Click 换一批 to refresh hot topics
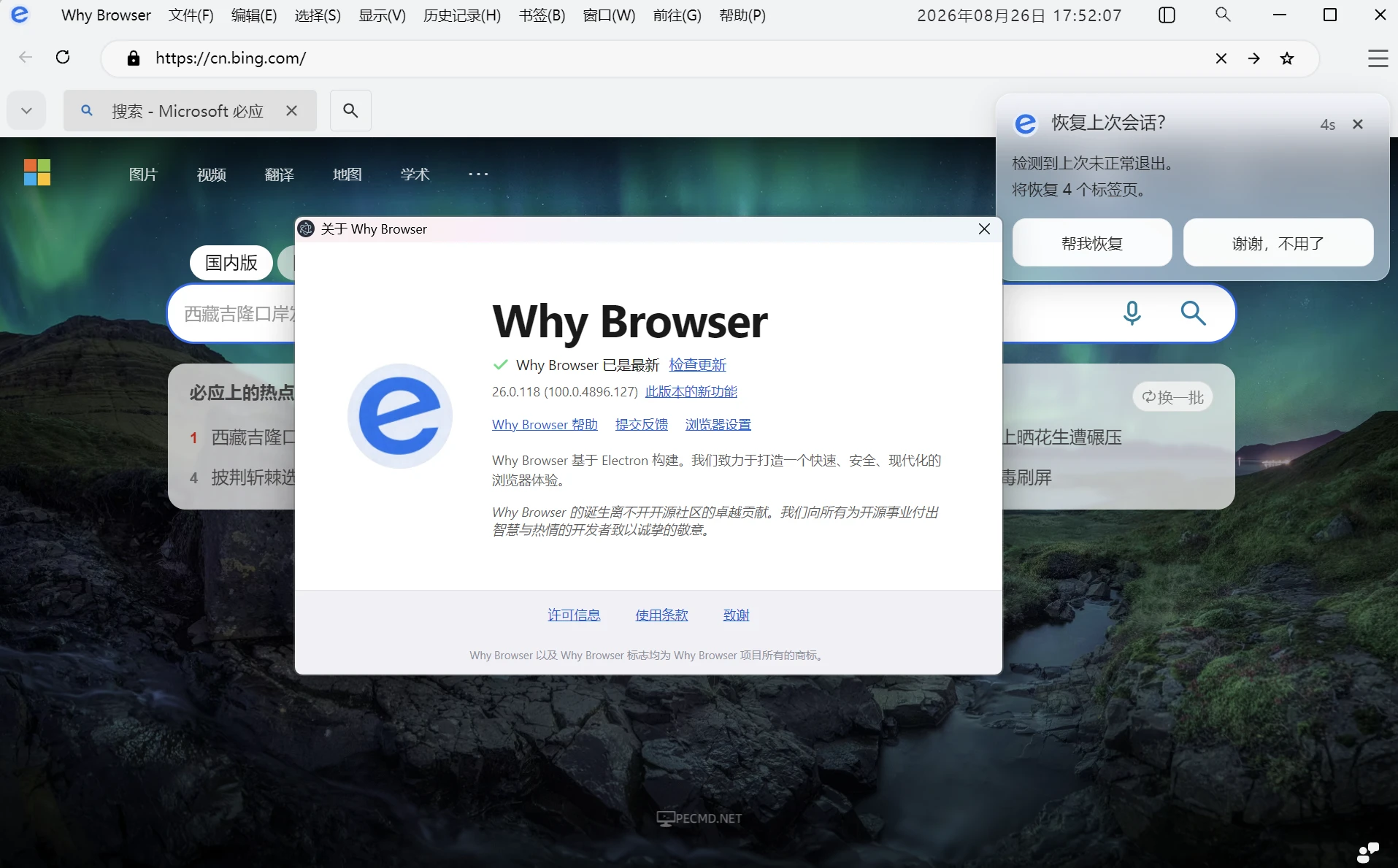The height and width of the screenshot is (868, 1398). [x=1172, y=397]
